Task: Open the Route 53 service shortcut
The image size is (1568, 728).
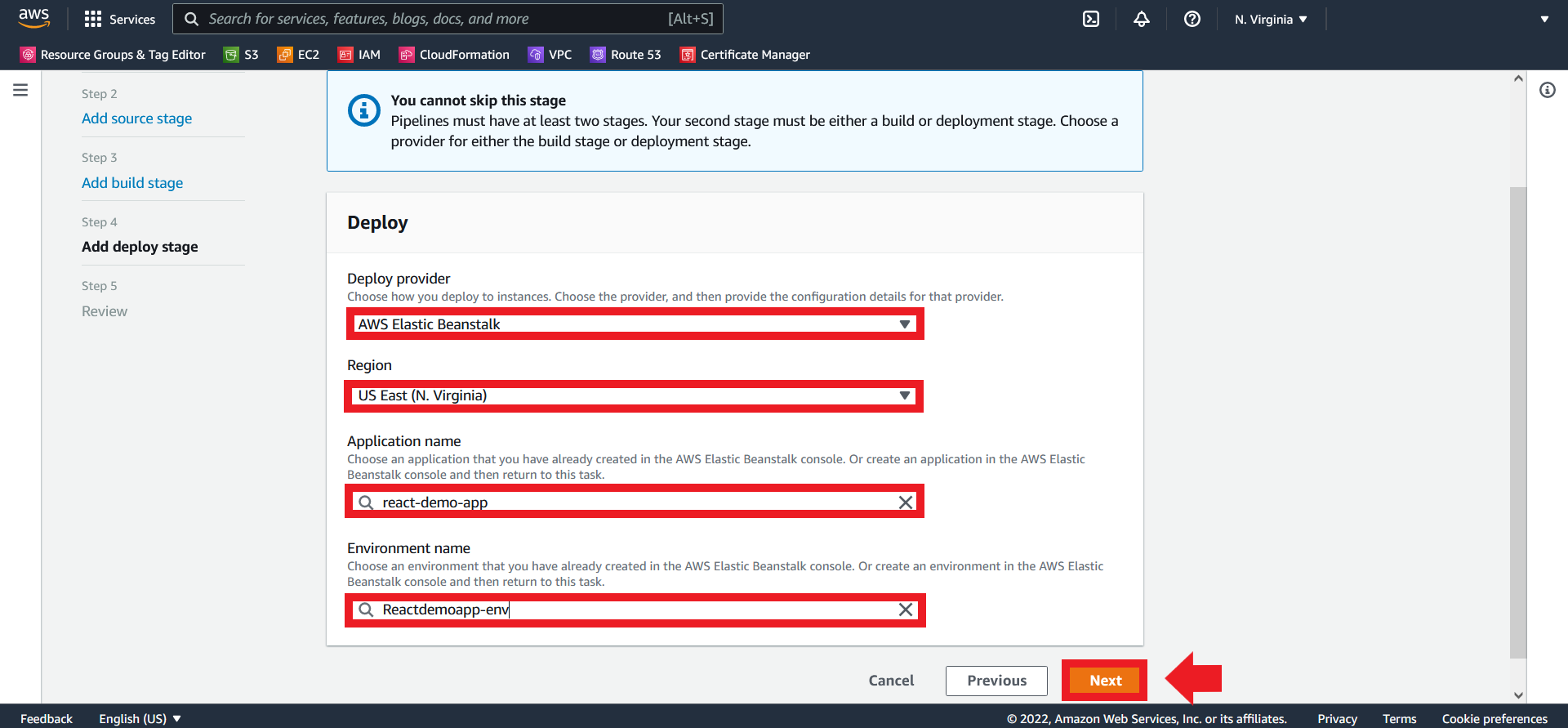Action: (626, 55)
